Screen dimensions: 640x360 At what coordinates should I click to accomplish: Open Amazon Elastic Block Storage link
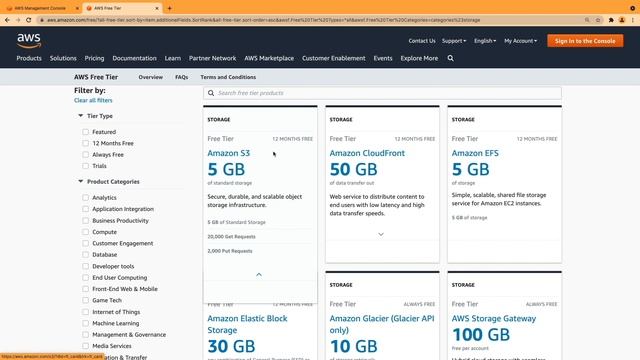[x=247, y=324]
